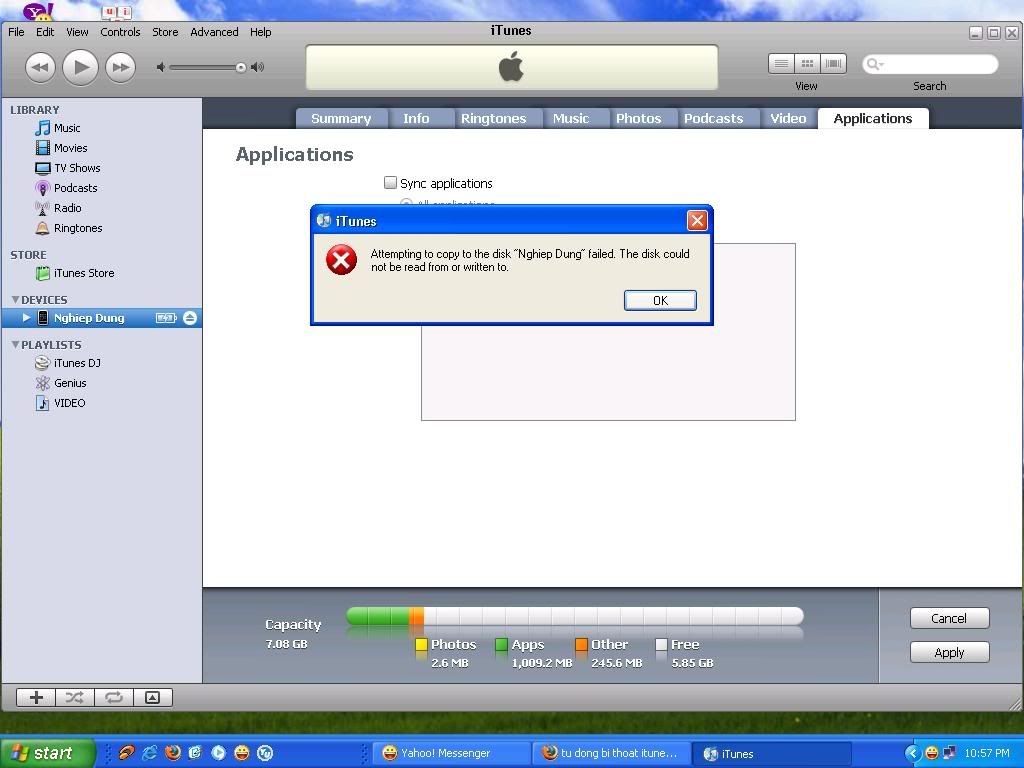Select the Nghiep Dung device icon

pos(42,318)
